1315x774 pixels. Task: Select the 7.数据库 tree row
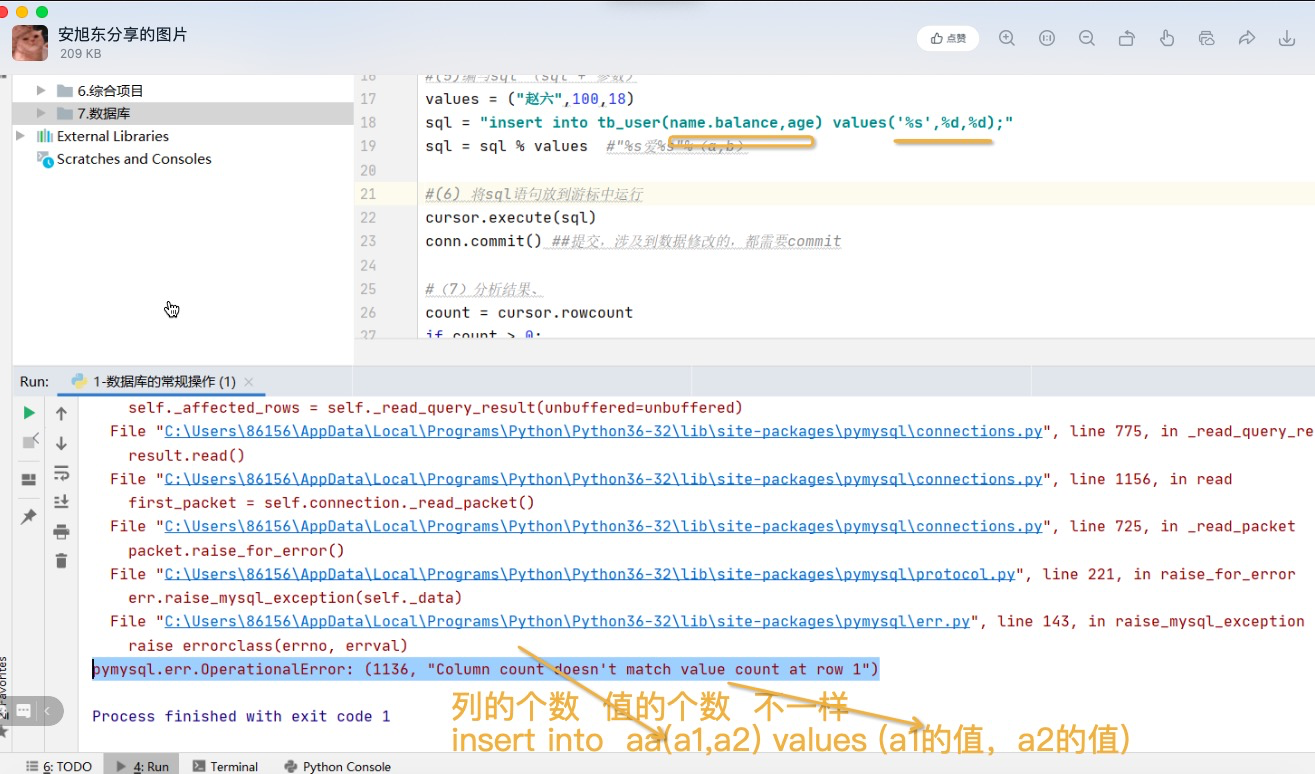183,114
